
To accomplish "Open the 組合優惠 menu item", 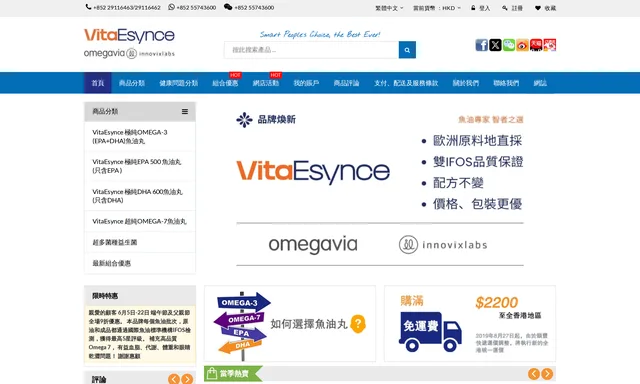I will click(x=225, y=83).
